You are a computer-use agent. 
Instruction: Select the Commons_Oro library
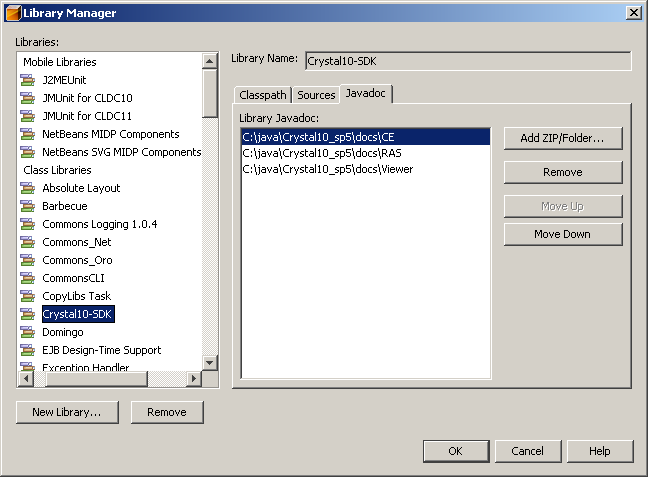tap(77, 260)
